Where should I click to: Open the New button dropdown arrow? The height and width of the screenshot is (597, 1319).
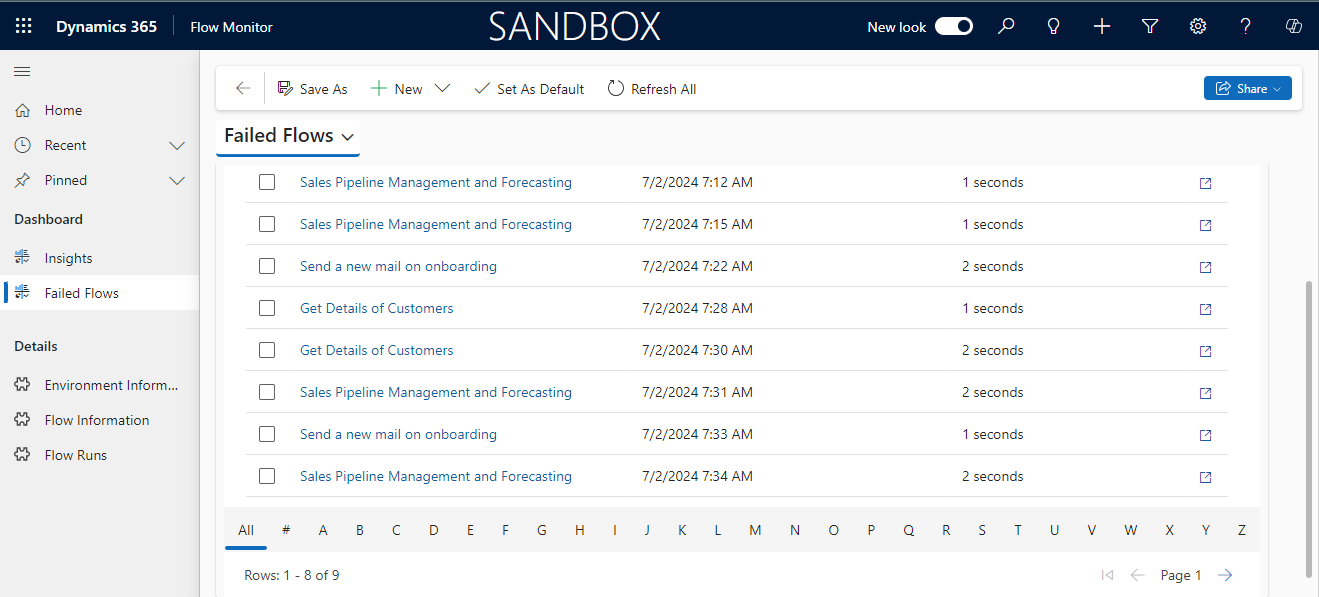pos(442,89)
